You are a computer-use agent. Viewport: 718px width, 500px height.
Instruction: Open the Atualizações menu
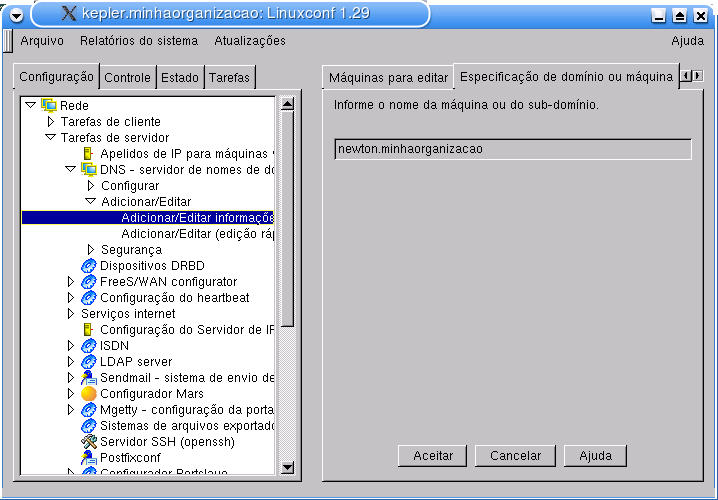(x=250, y=41)
